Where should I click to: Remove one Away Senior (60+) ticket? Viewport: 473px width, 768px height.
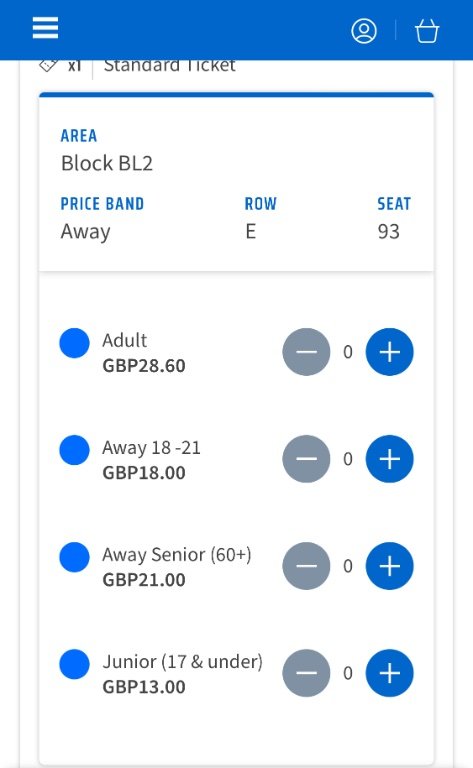pos(306,566)
